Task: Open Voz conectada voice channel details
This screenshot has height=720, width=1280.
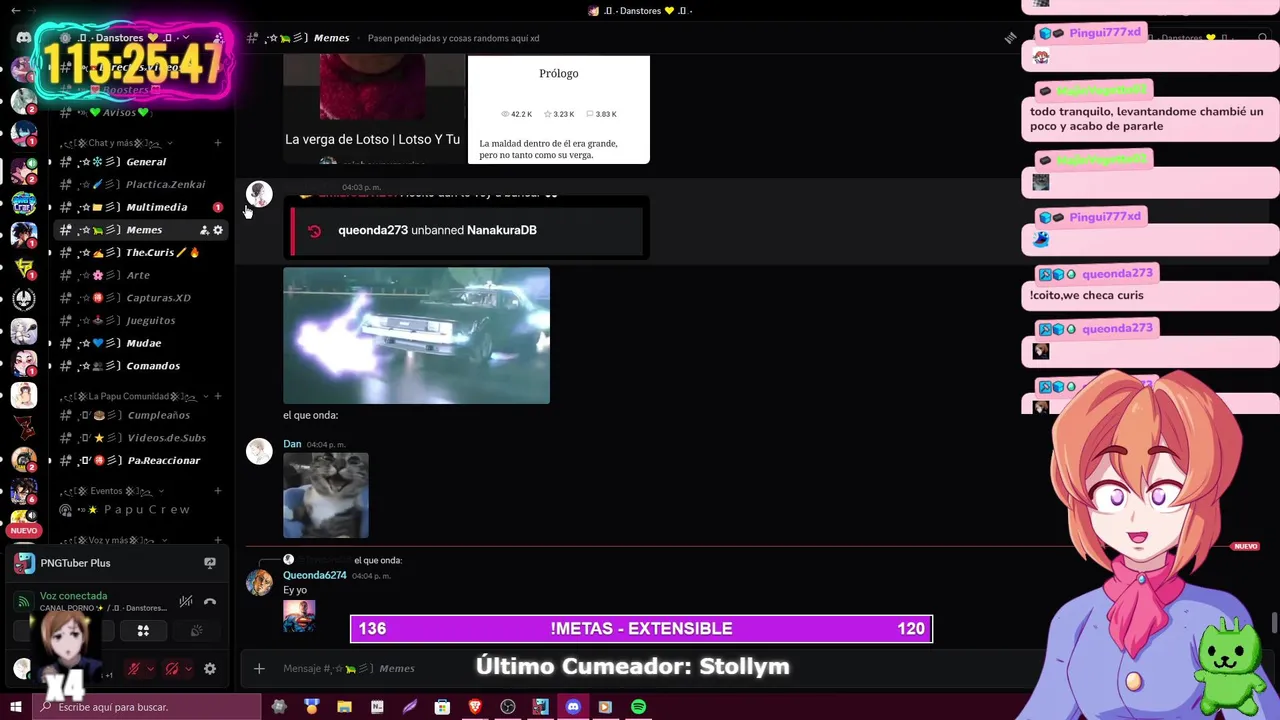Action: (73, 596)
